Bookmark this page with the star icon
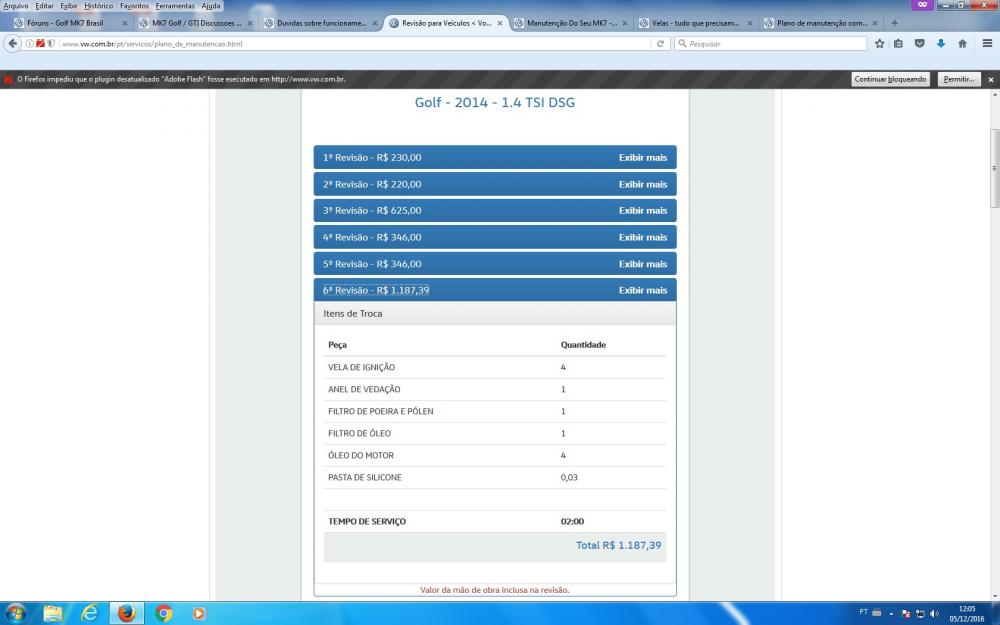This screenshot has width=1000, height=625. [x=880, y=43]
